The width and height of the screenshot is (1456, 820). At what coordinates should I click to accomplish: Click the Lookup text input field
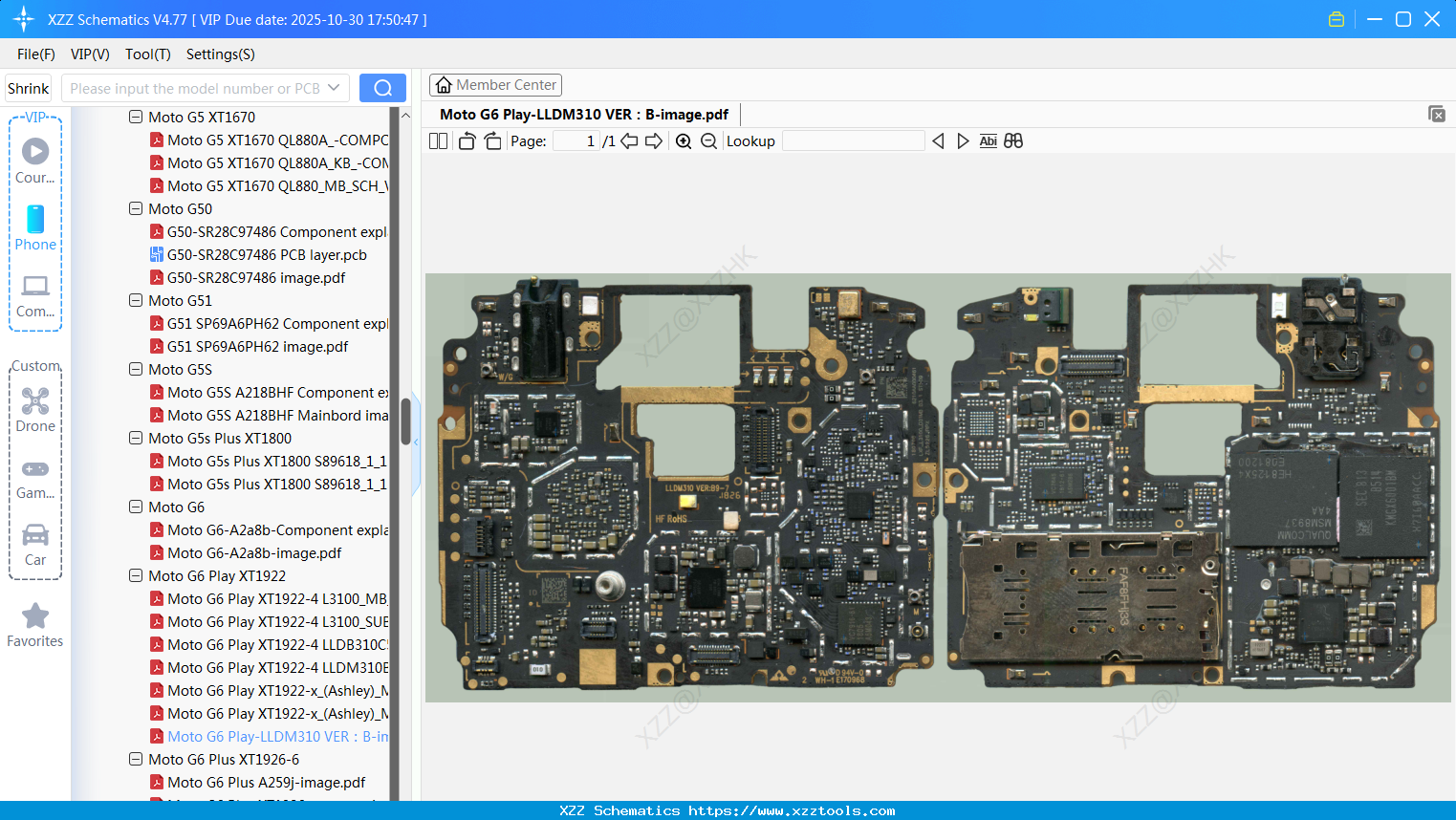pos(853,141)
